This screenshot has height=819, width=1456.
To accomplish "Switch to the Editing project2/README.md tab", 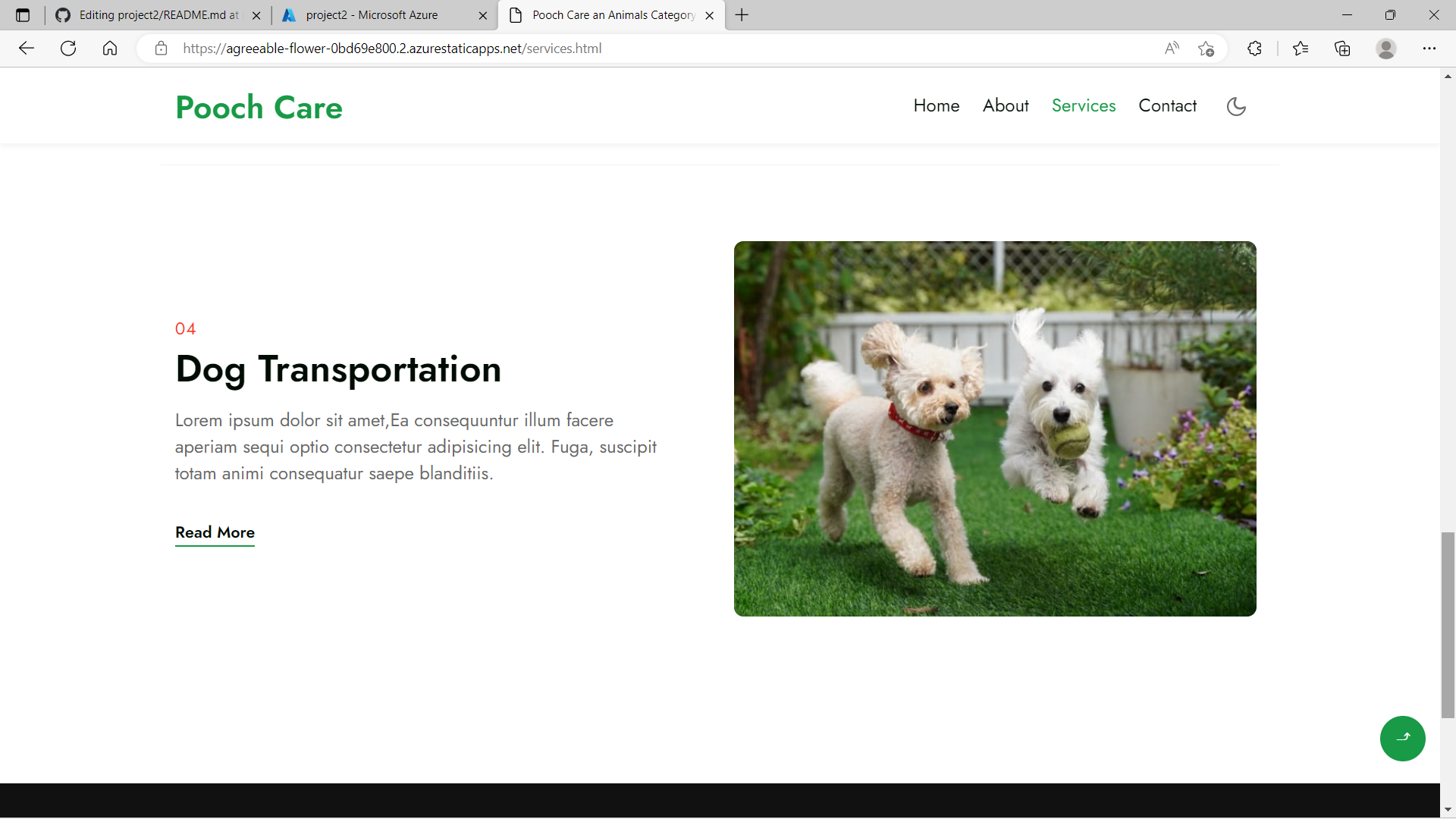I will pos(148,14).
